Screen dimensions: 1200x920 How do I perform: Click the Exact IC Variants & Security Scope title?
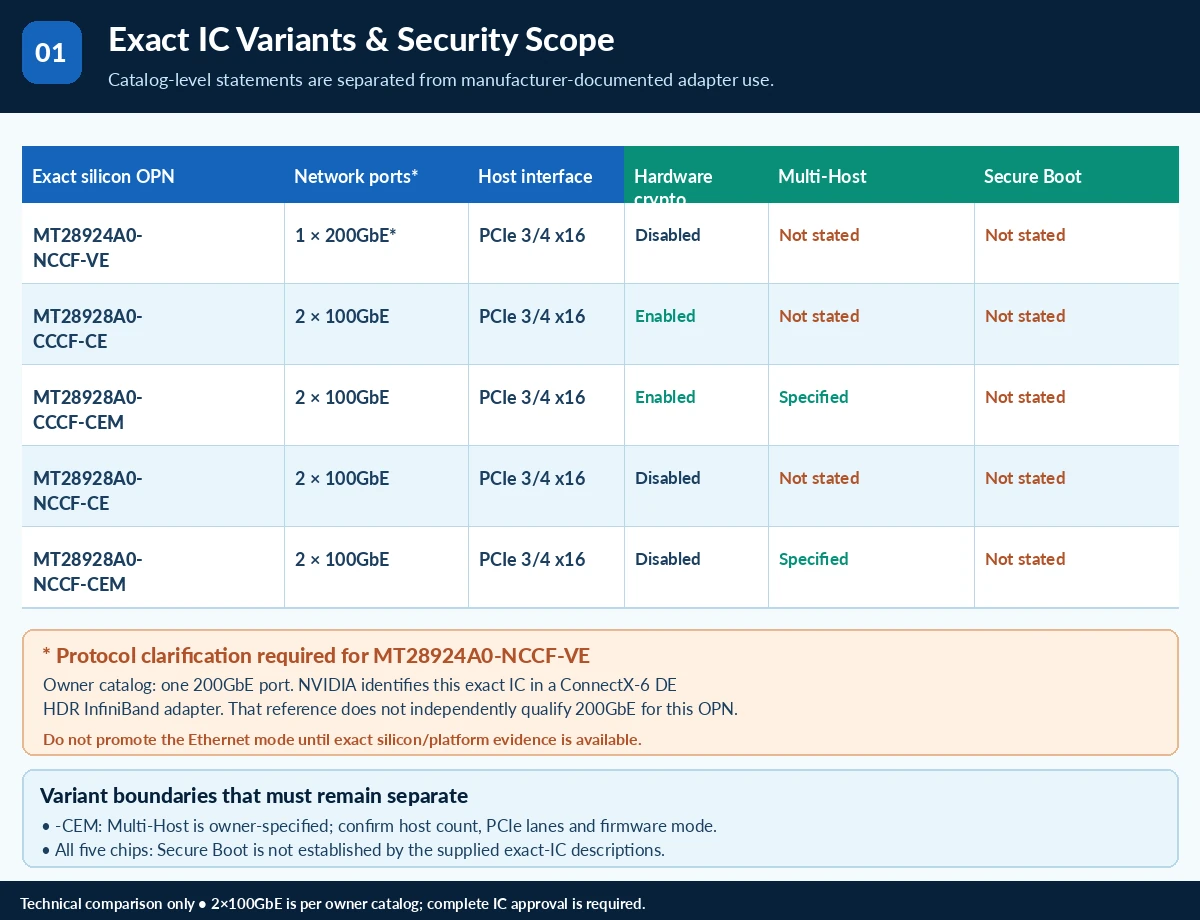(361, 40)
